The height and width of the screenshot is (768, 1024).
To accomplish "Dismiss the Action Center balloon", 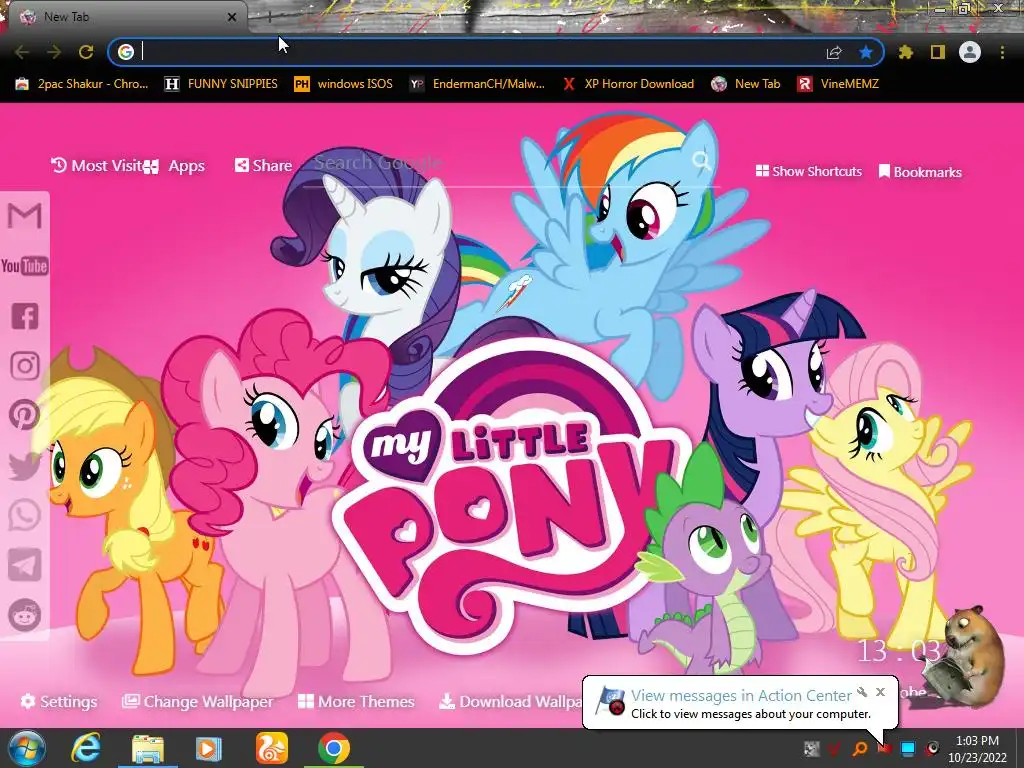I will point(880,692).
